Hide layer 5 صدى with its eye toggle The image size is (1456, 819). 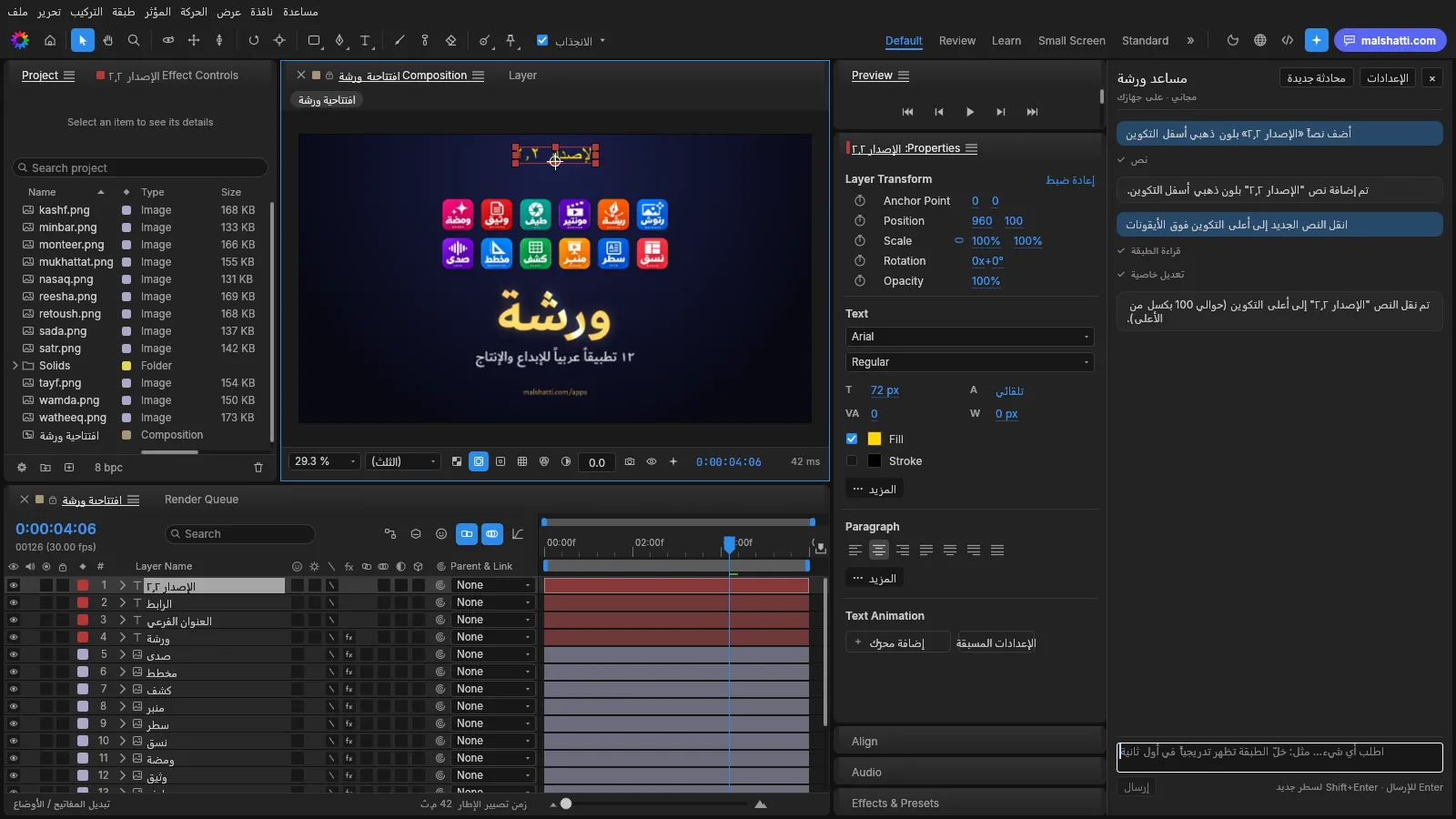point(14,654)
